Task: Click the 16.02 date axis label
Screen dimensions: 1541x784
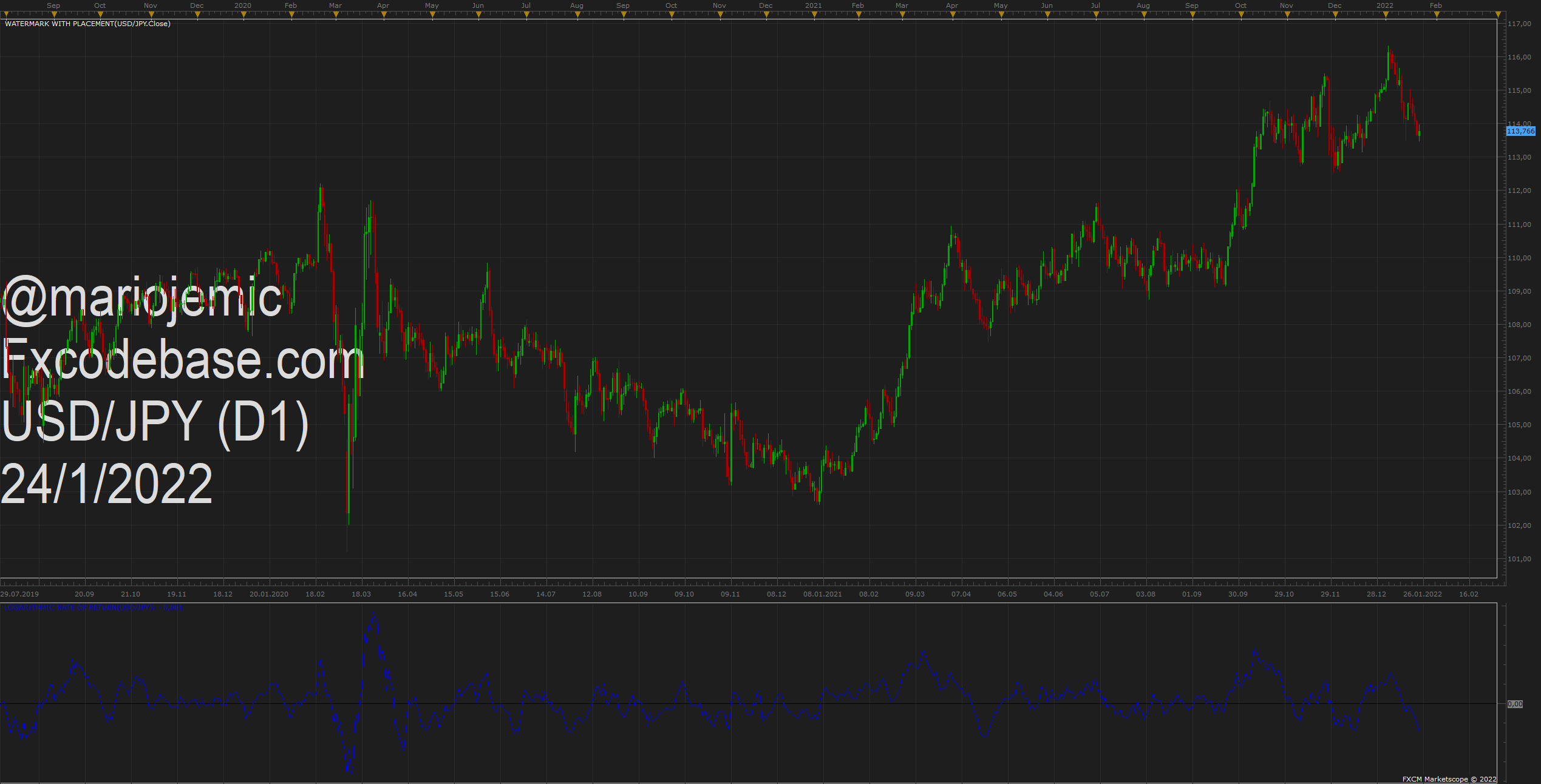Action: (x=1469, y=594)
